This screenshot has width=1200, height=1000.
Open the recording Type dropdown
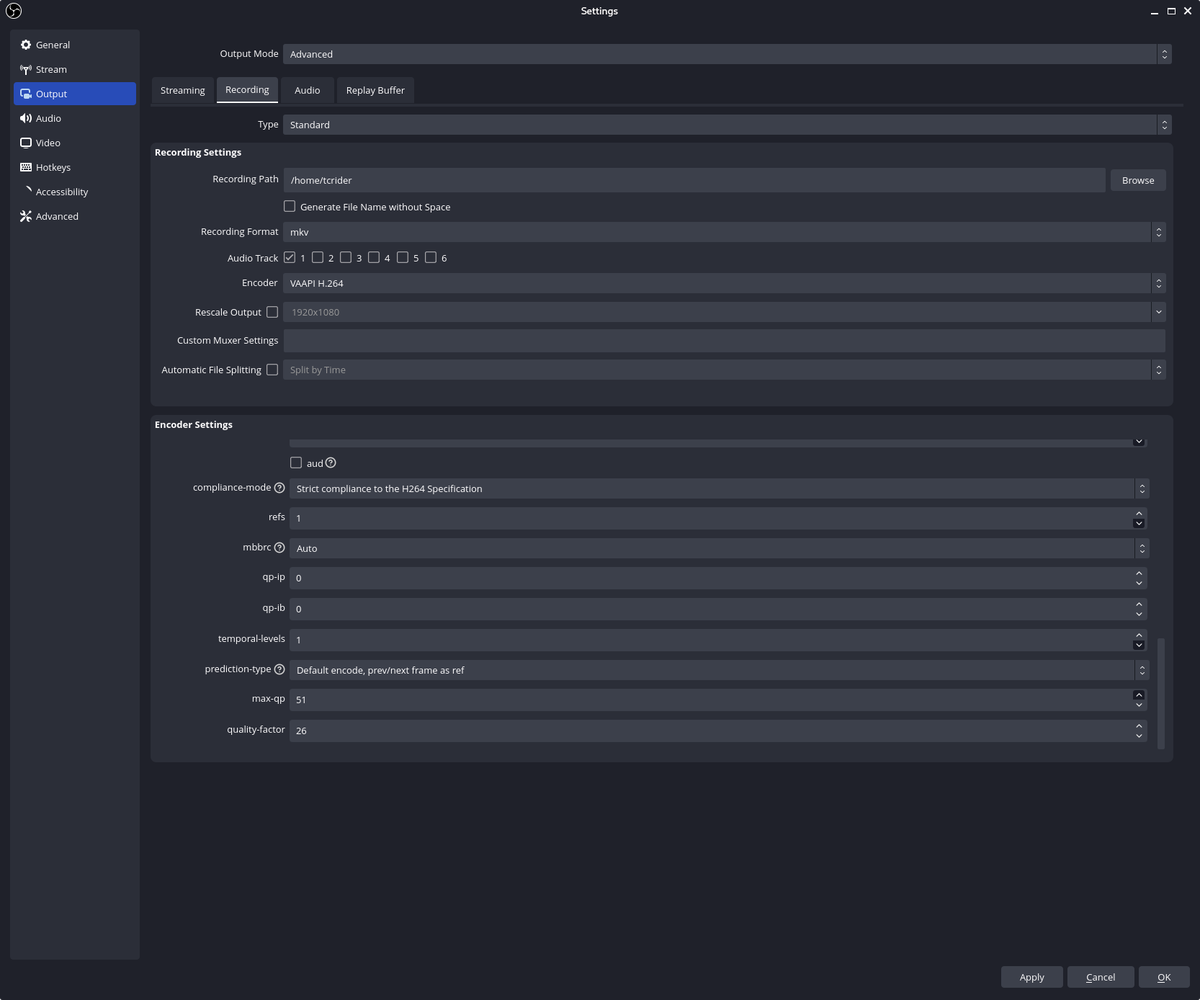point(727,125)
